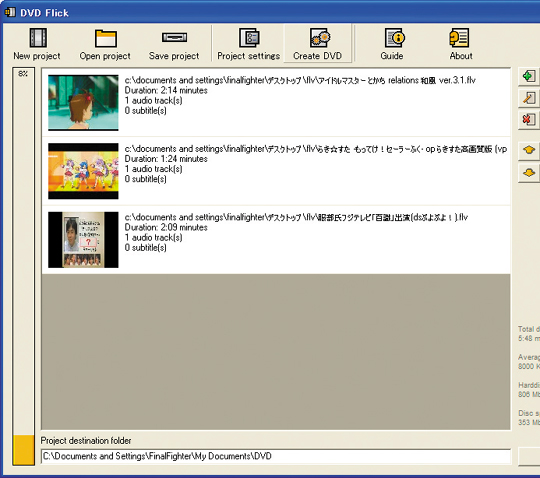Click the green Add title icon
Screen dimensions: 540x478
pyautogui.click(x=529, y=76)
